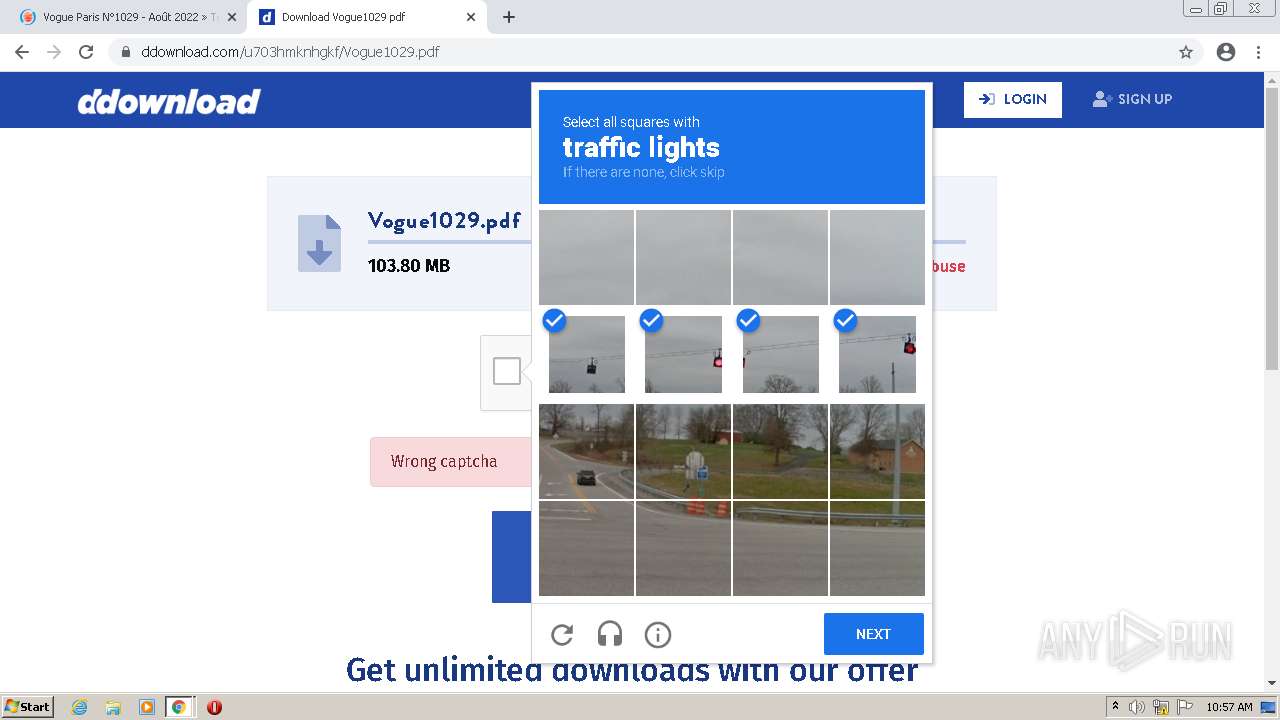This screenshot has height=720, width=1280.
Task: Open SIGN UP link
Action: [x=1132, y=99]
